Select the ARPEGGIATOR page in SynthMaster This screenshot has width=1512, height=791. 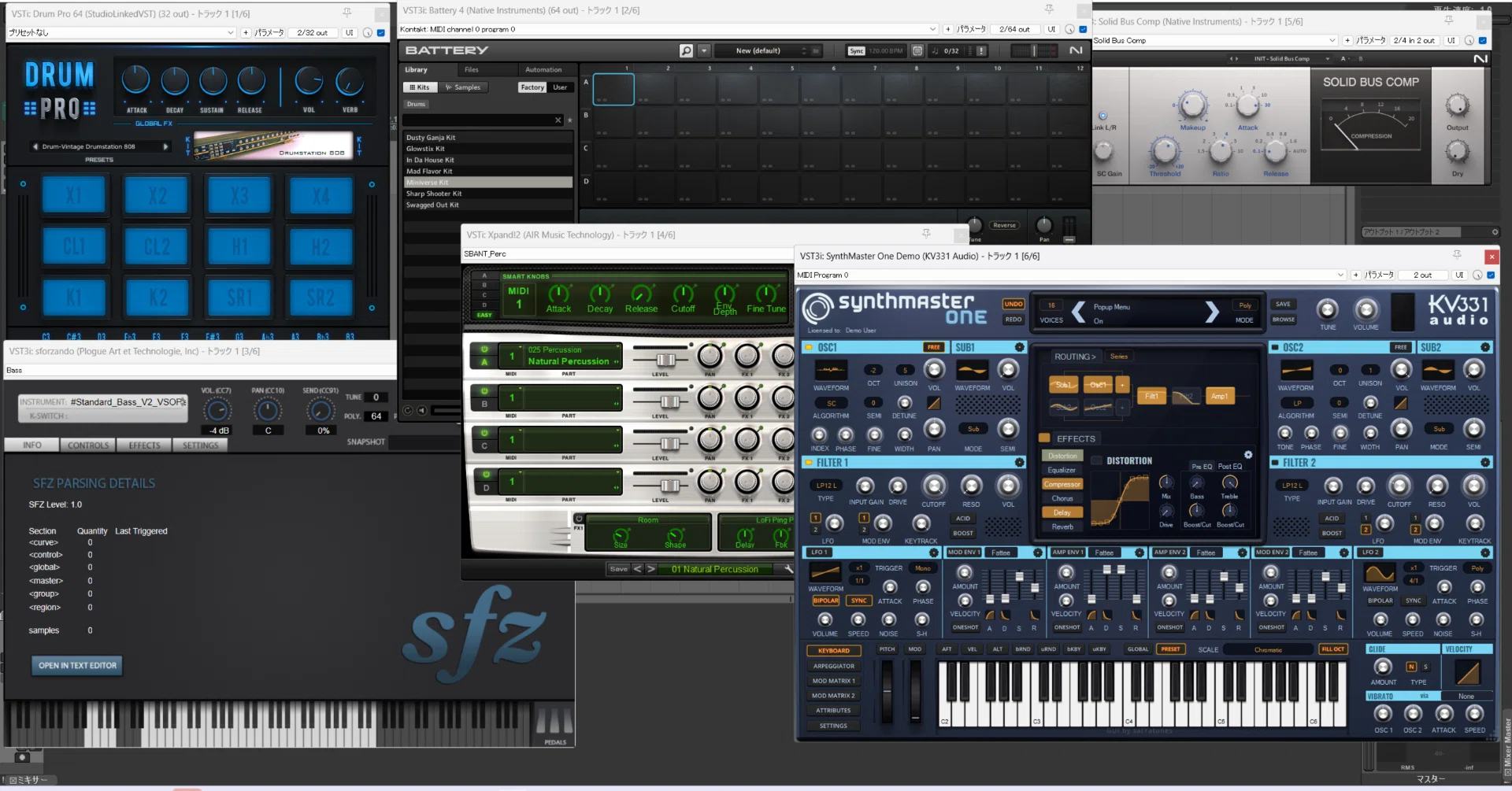(833, 666)
